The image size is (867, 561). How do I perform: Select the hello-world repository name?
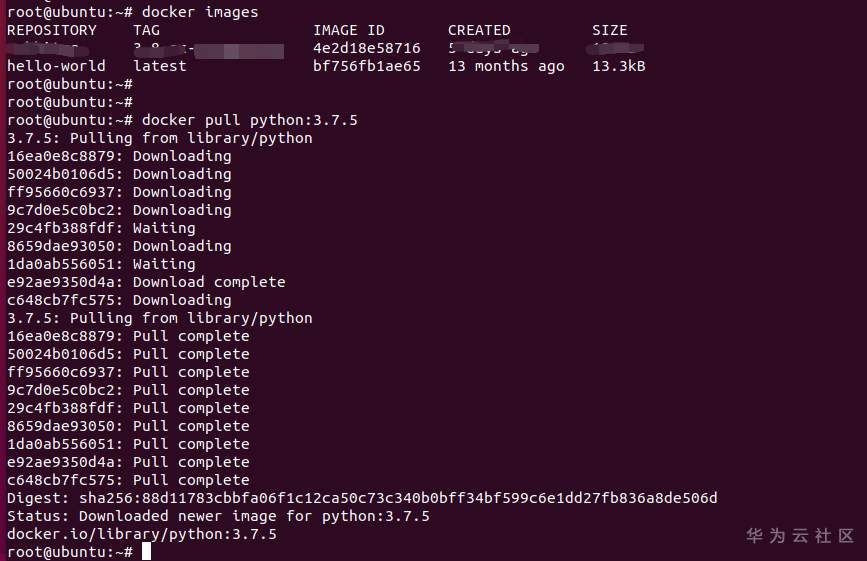click(56, 66)
